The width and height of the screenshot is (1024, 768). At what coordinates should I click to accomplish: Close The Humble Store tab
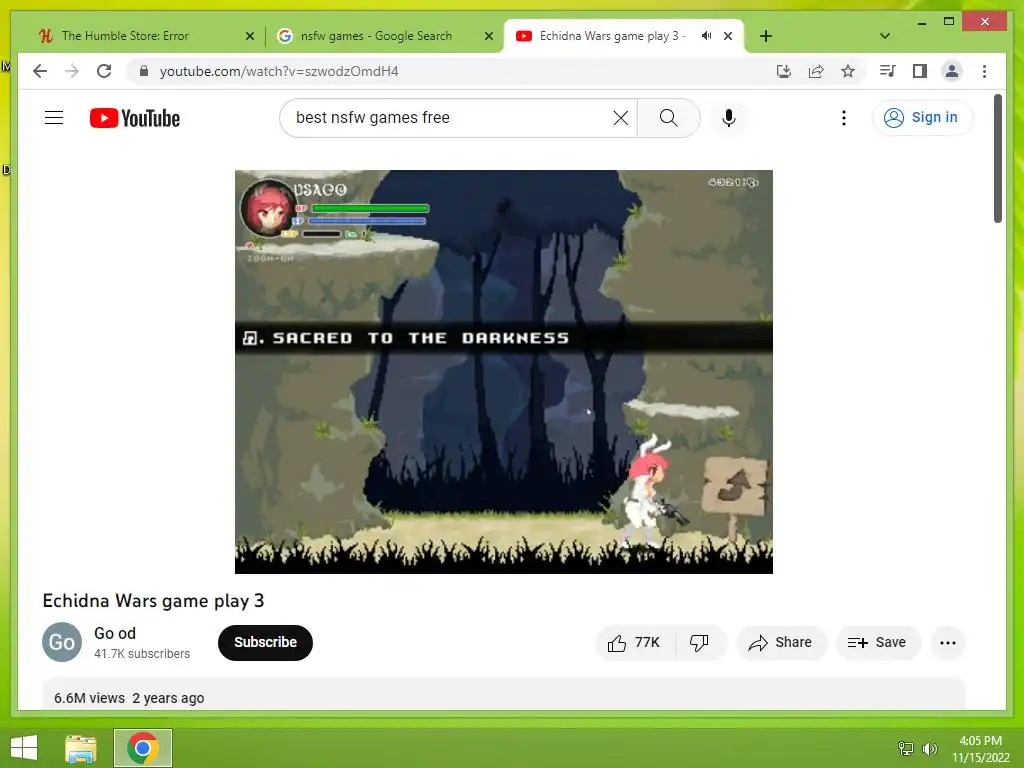pos(249,36)
